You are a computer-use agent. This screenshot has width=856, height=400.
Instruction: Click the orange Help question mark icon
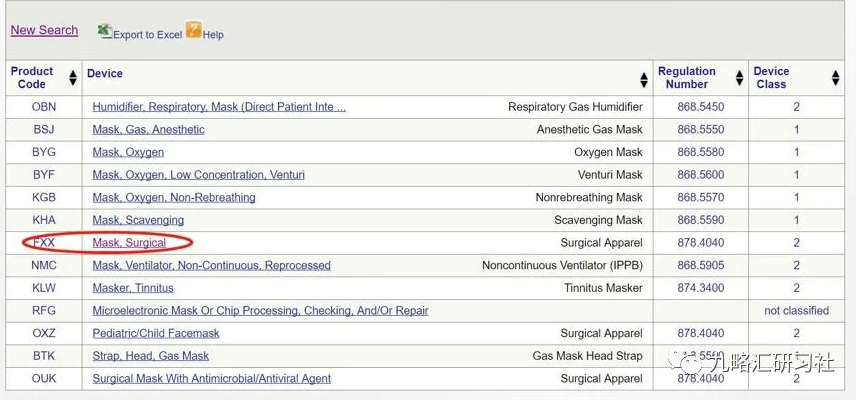(x=193, y=30)
